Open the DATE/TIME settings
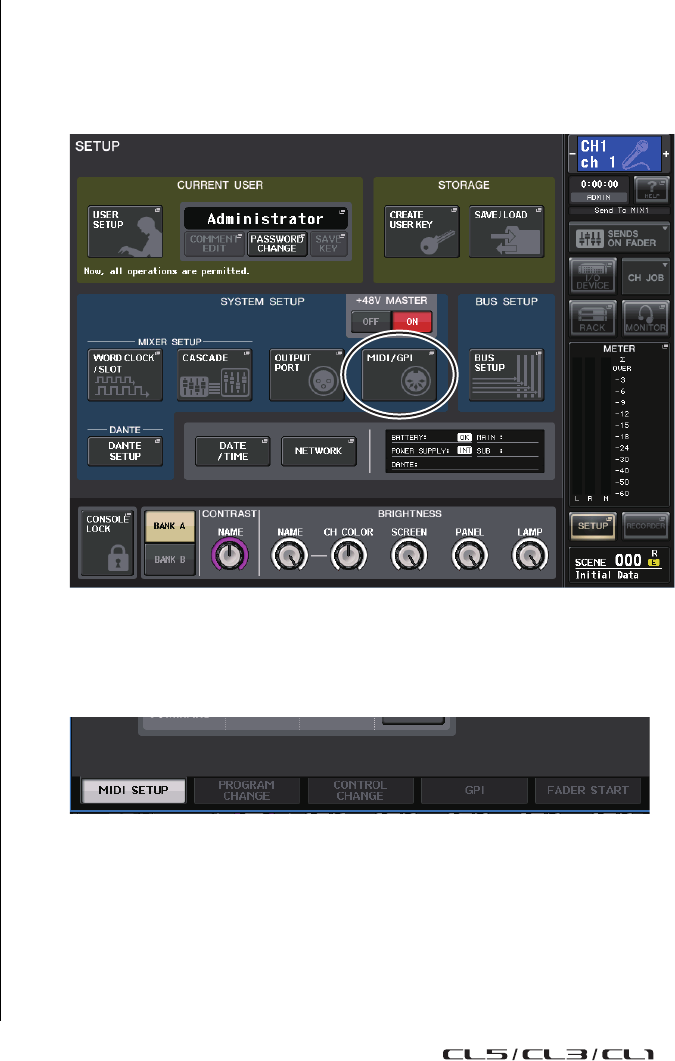Screen dimensions: 675x1061 233,451
